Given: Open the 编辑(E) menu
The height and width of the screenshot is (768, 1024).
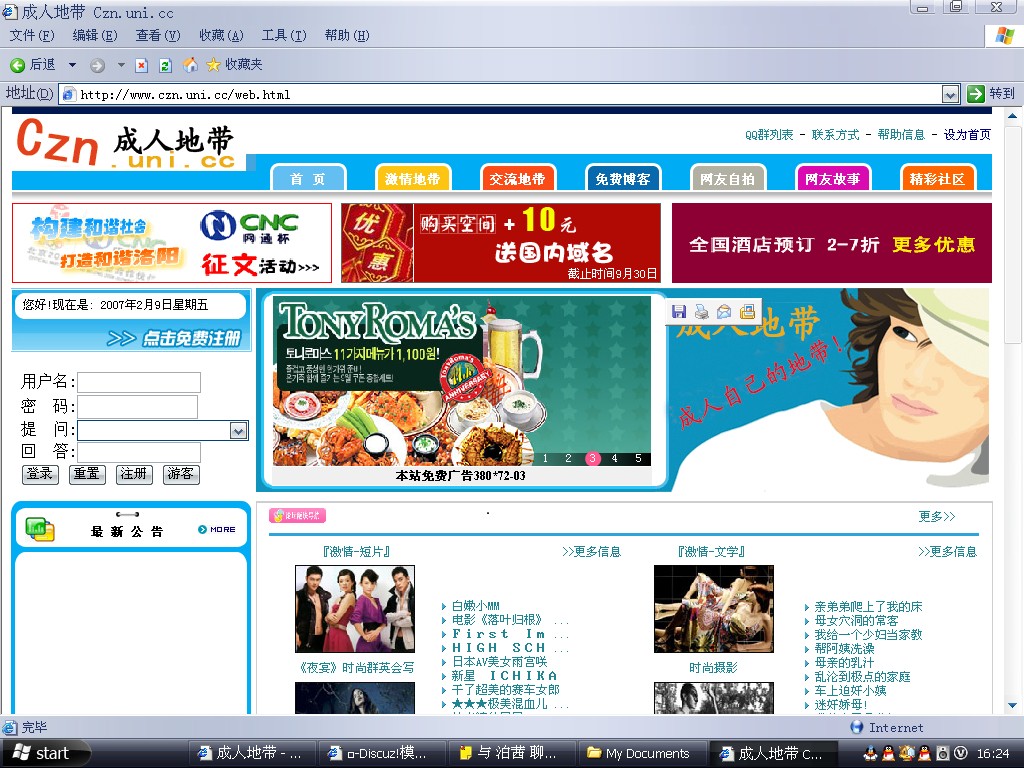Looking at the screenshot, I should point(95,35).
